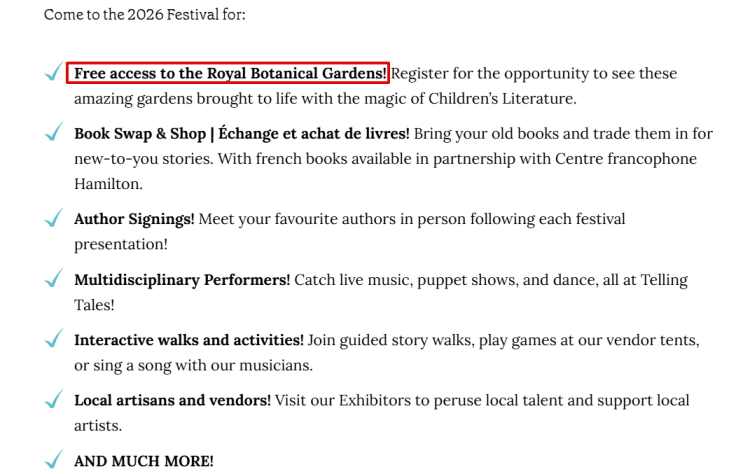
Task: Click checkmark icon beside Multidisciplinary Performers
Action: coord(54,277)
